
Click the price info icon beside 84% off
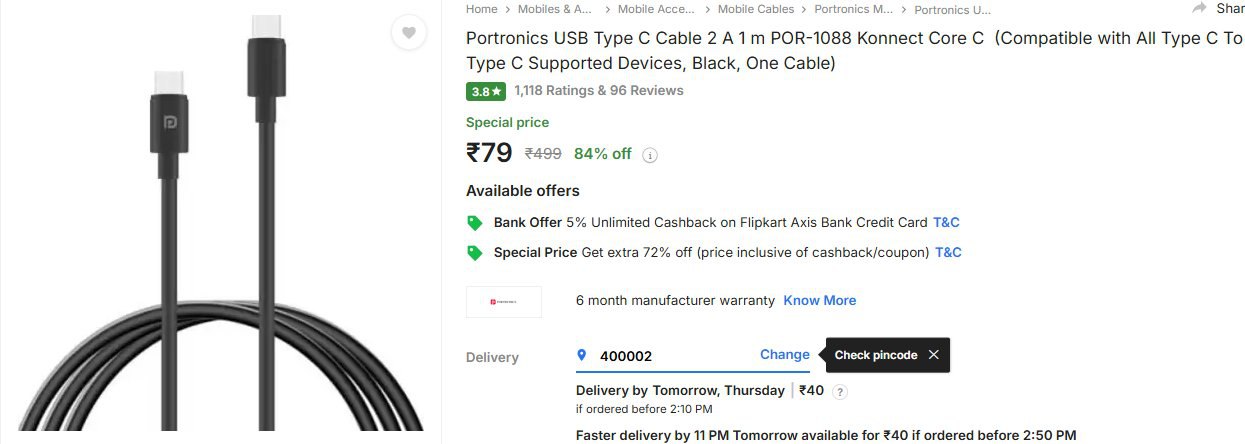[x=650, y=155]
